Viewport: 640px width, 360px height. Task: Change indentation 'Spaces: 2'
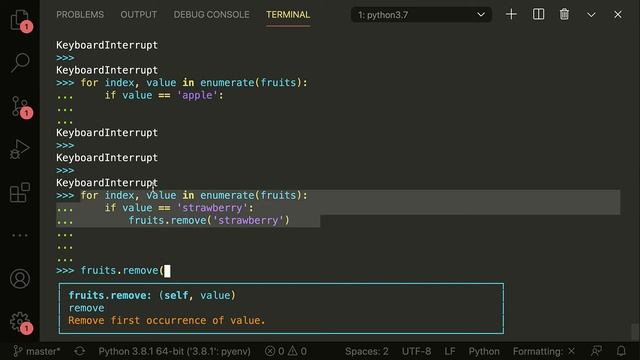coord(367,351)
